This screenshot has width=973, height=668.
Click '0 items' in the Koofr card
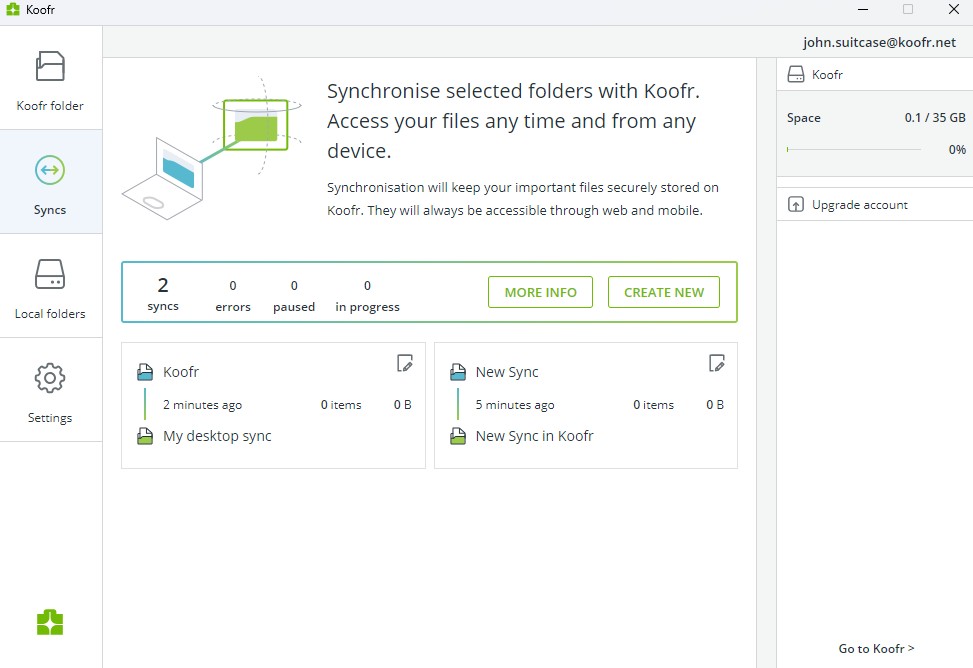pos(341,405)
